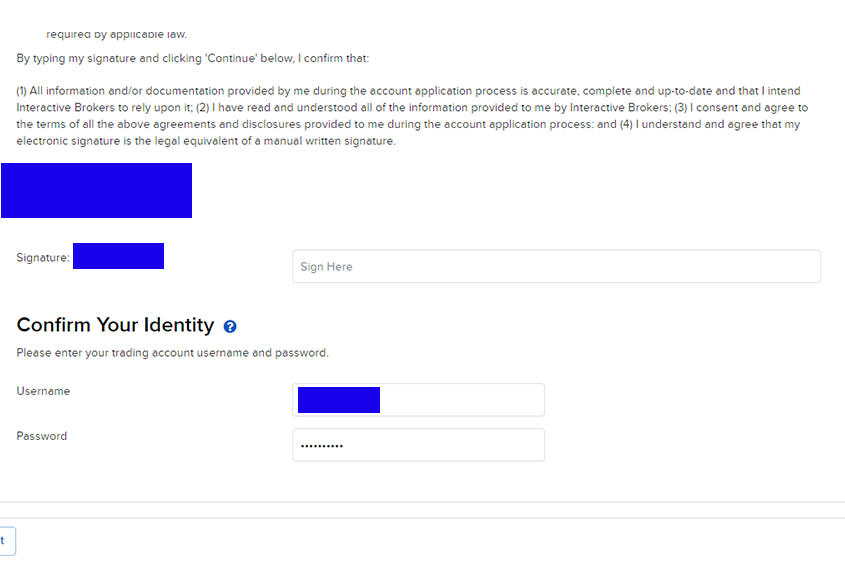Screen dimensions: 845x588
Task: Click the Confirm Your Identity heading
Action: point(115,325)
